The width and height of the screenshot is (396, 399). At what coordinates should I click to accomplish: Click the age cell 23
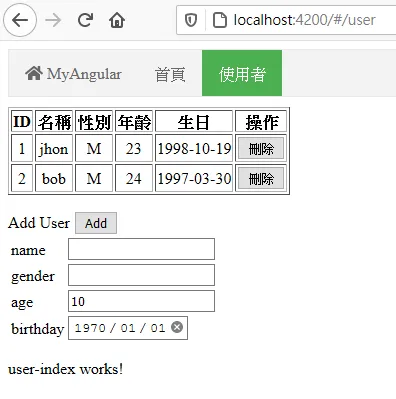(134, 148)
